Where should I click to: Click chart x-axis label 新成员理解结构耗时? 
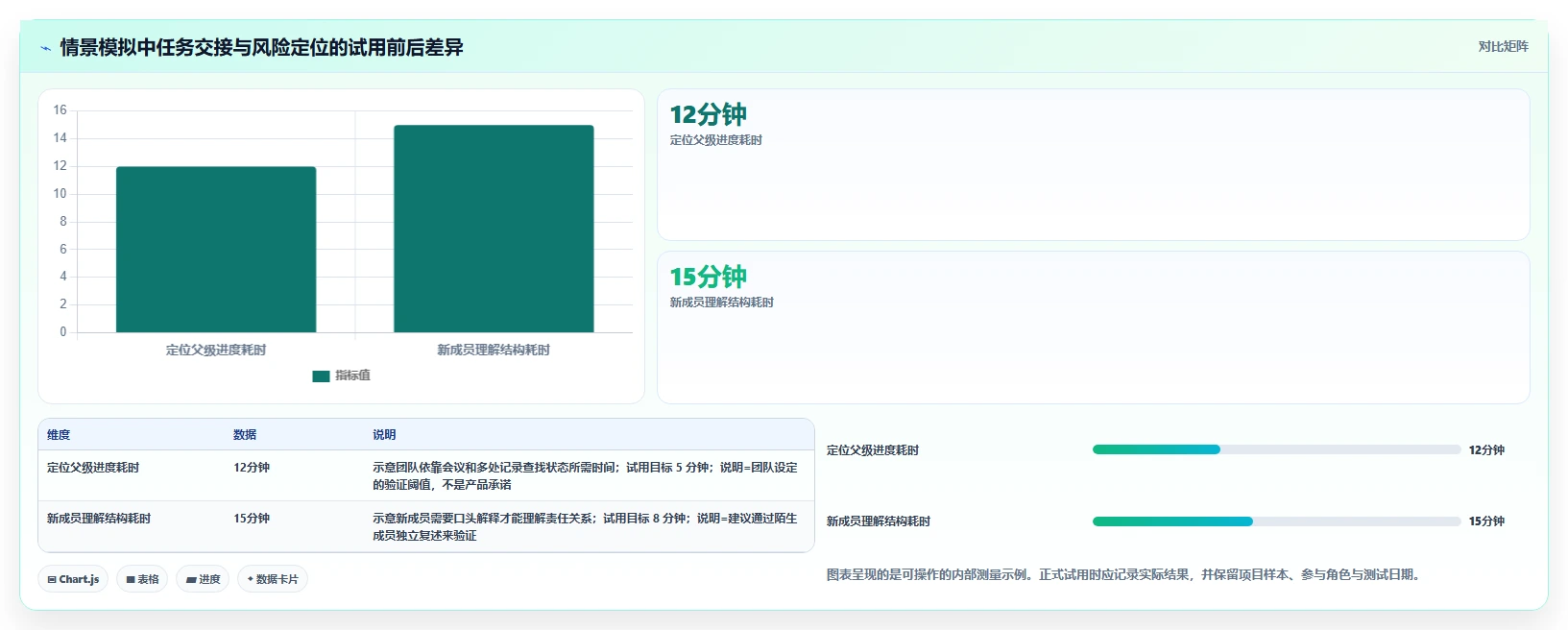coord(494,350)
